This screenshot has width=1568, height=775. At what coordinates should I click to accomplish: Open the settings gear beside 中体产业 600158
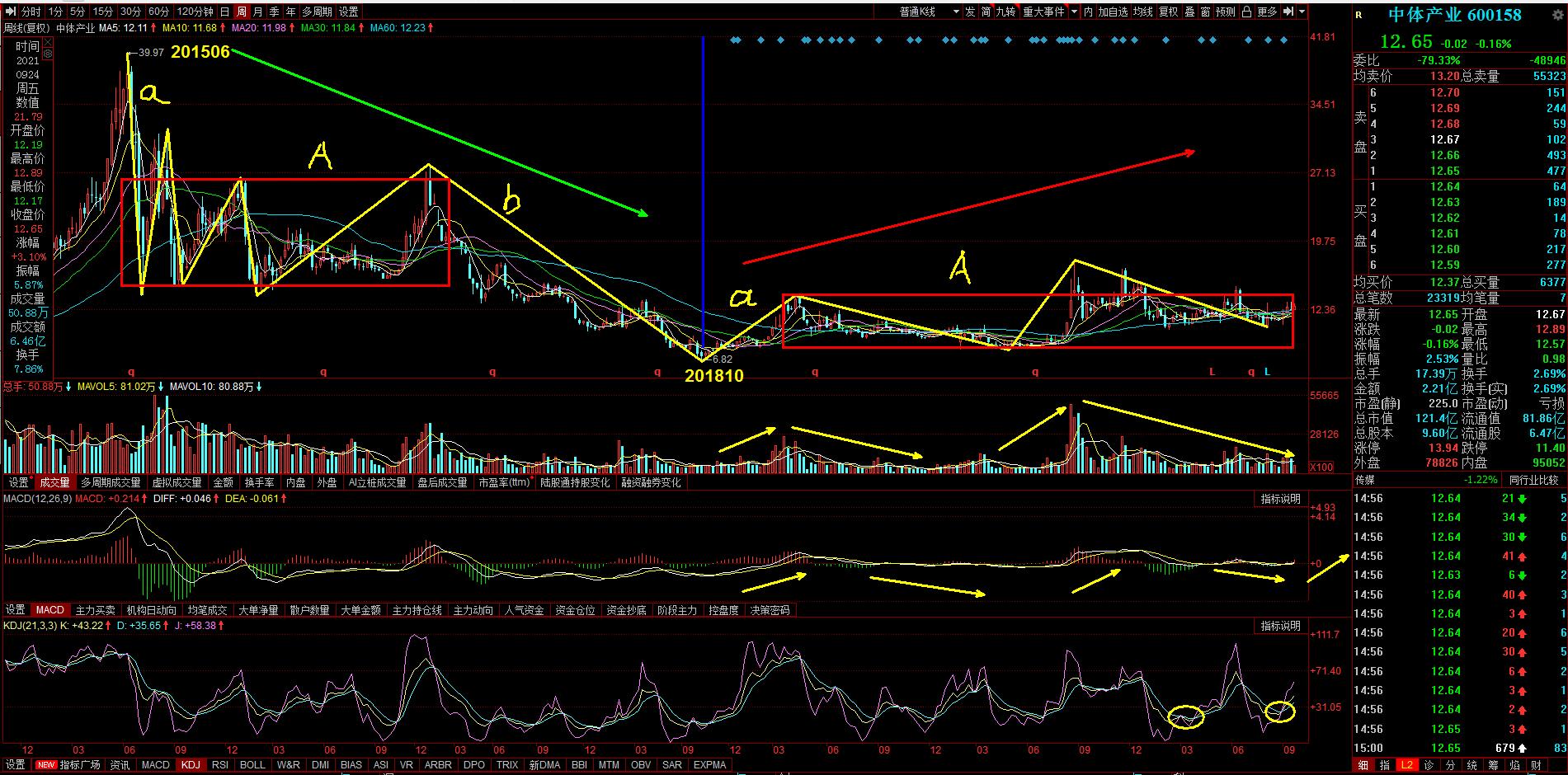coord(1559,15)
